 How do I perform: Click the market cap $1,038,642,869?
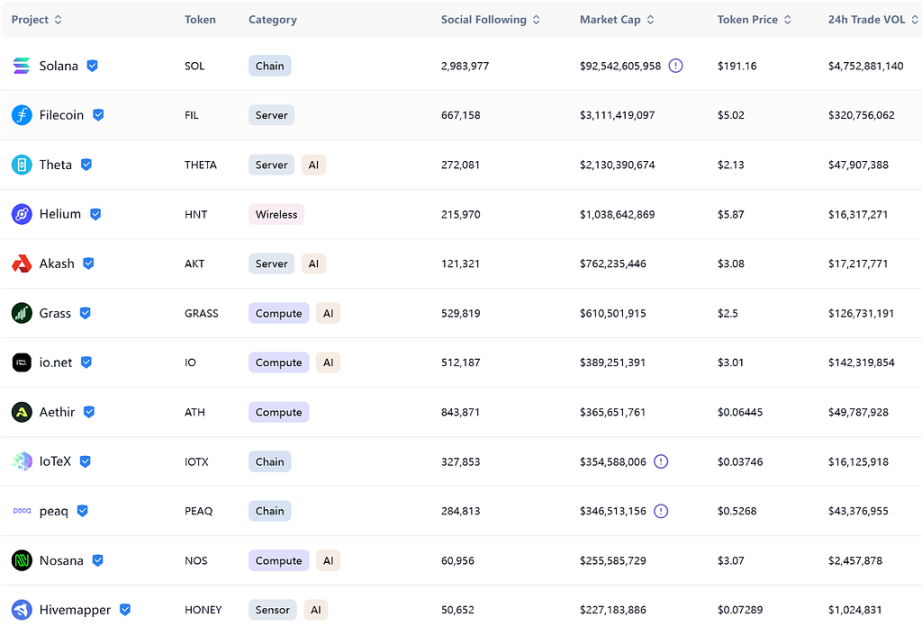coord(617,215)
